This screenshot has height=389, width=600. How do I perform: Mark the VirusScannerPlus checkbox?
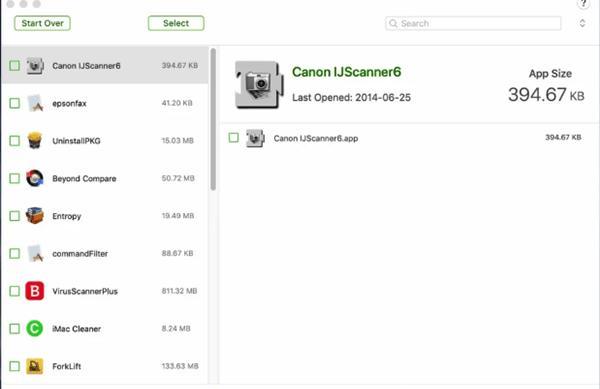tap(15, 291)
